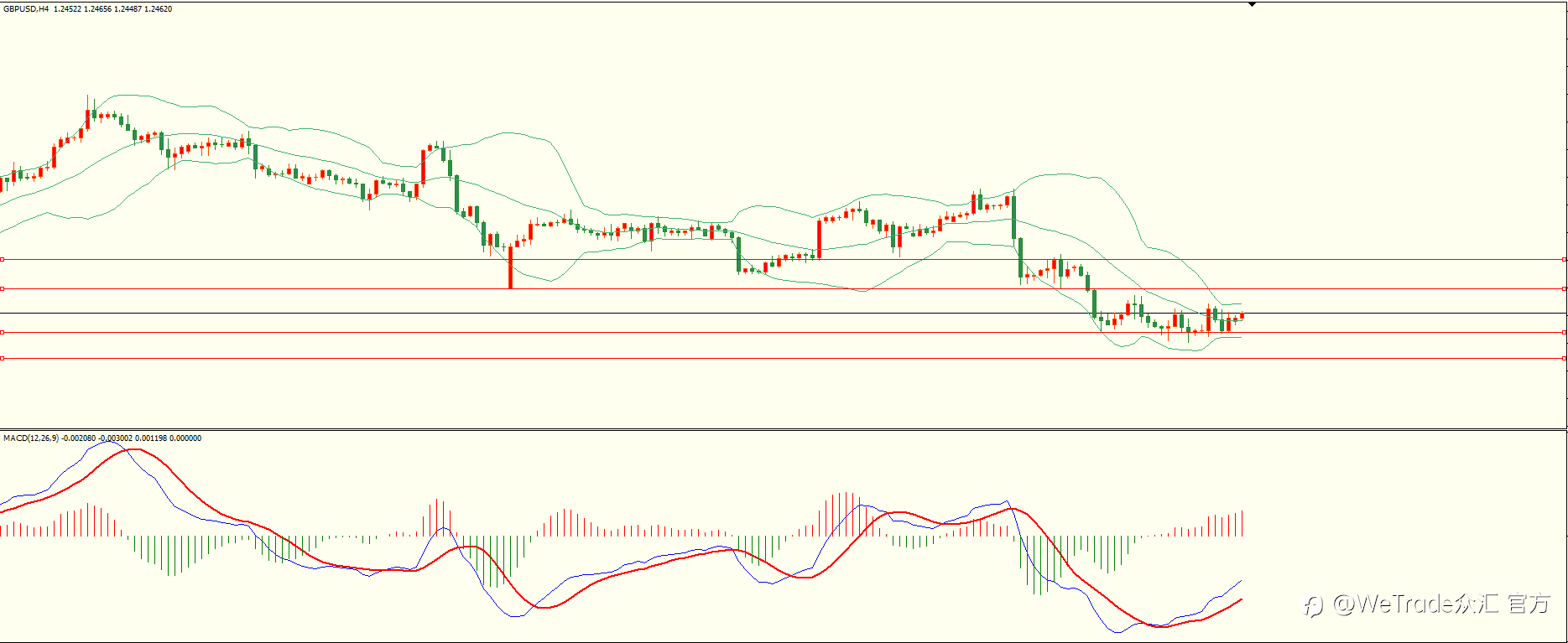This screenshot has width=1568, height=643.
Task: Select the lowest red horizontal line
Action: pyautogui.click(x=784, y=359)
